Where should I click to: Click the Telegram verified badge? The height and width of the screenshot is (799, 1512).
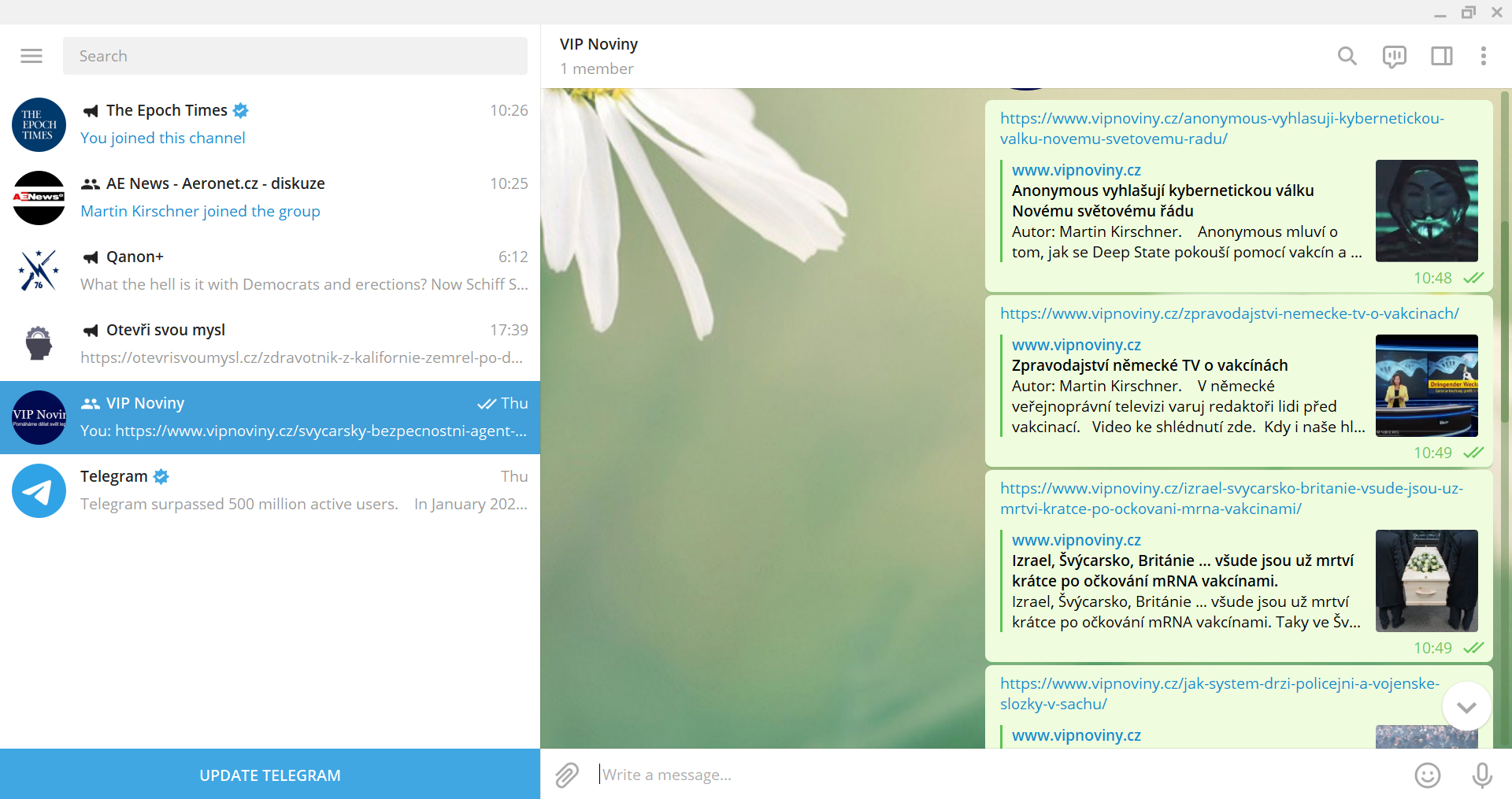[161, 476]
